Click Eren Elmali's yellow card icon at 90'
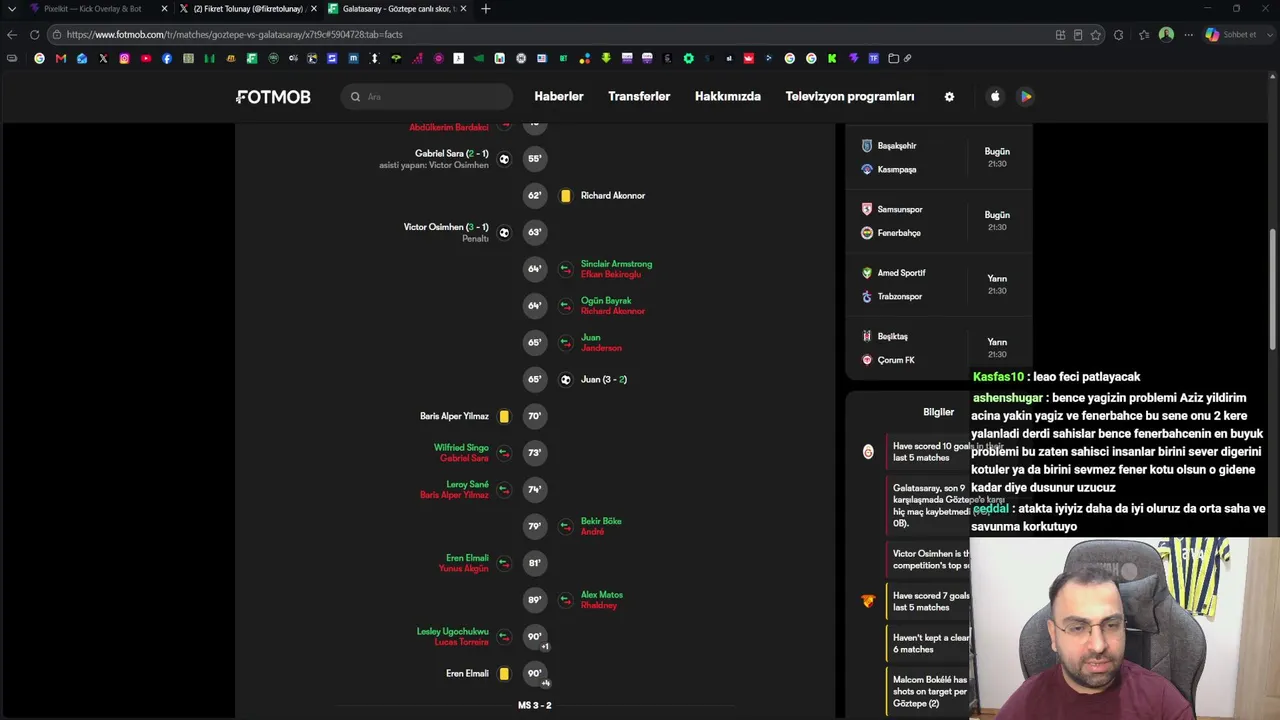The width and height of the screenshot is (1280, 720). click(x=504, y=674)
